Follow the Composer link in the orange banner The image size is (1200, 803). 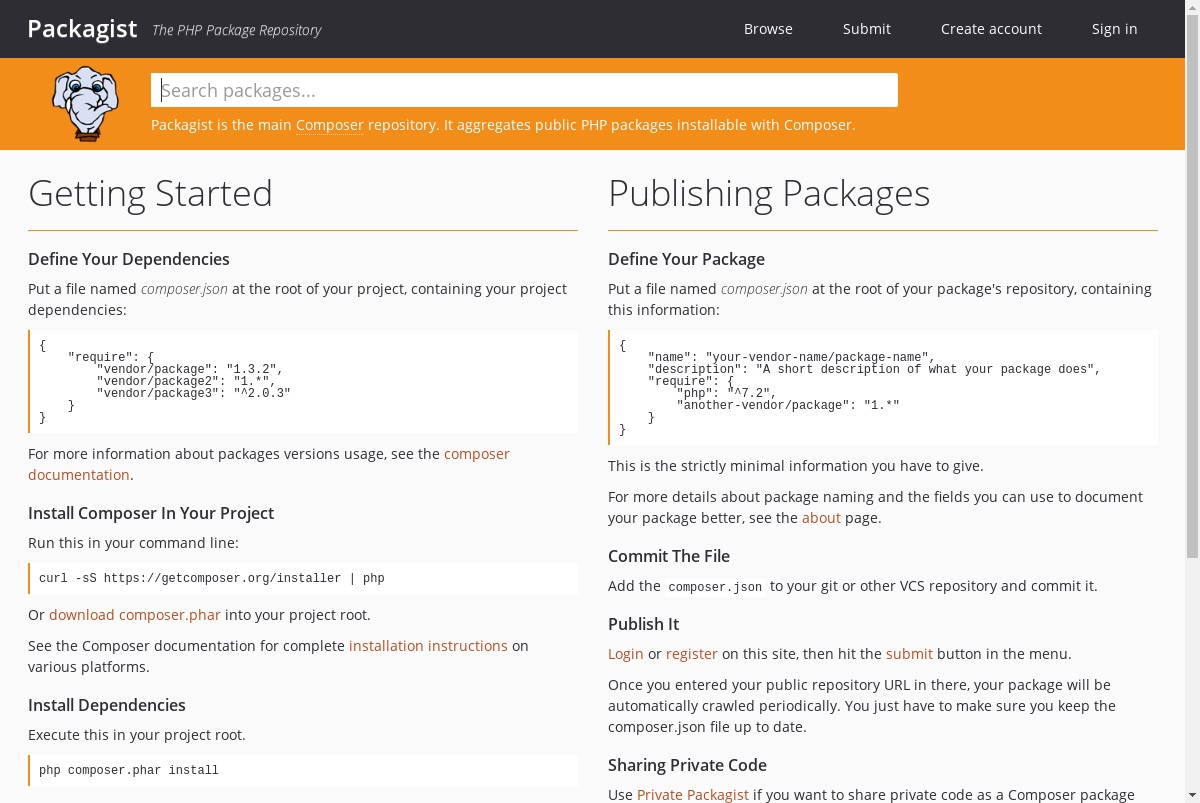[330, 125]
